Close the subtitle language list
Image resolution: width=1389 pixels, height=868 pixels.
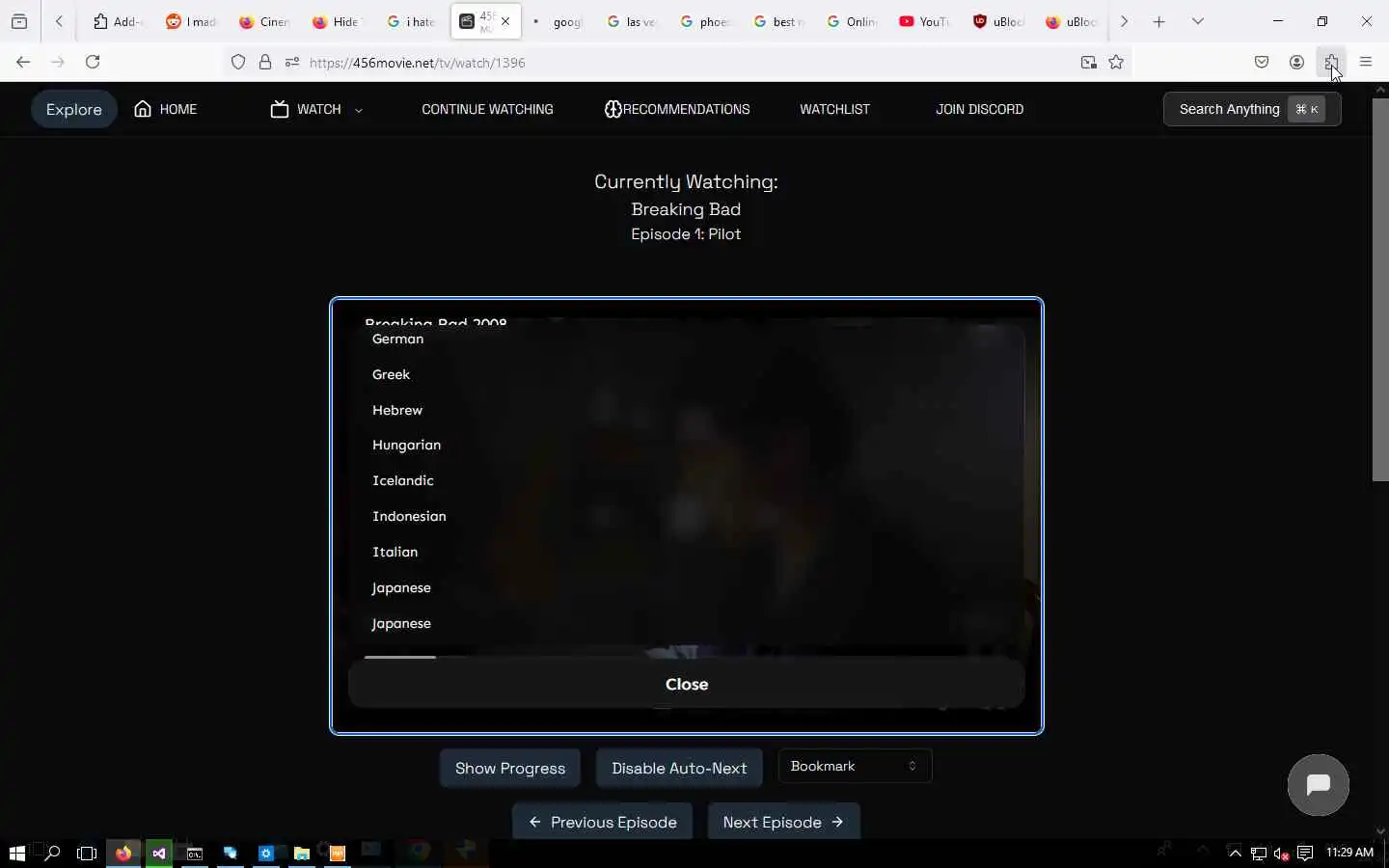click(x=686, y=684)
